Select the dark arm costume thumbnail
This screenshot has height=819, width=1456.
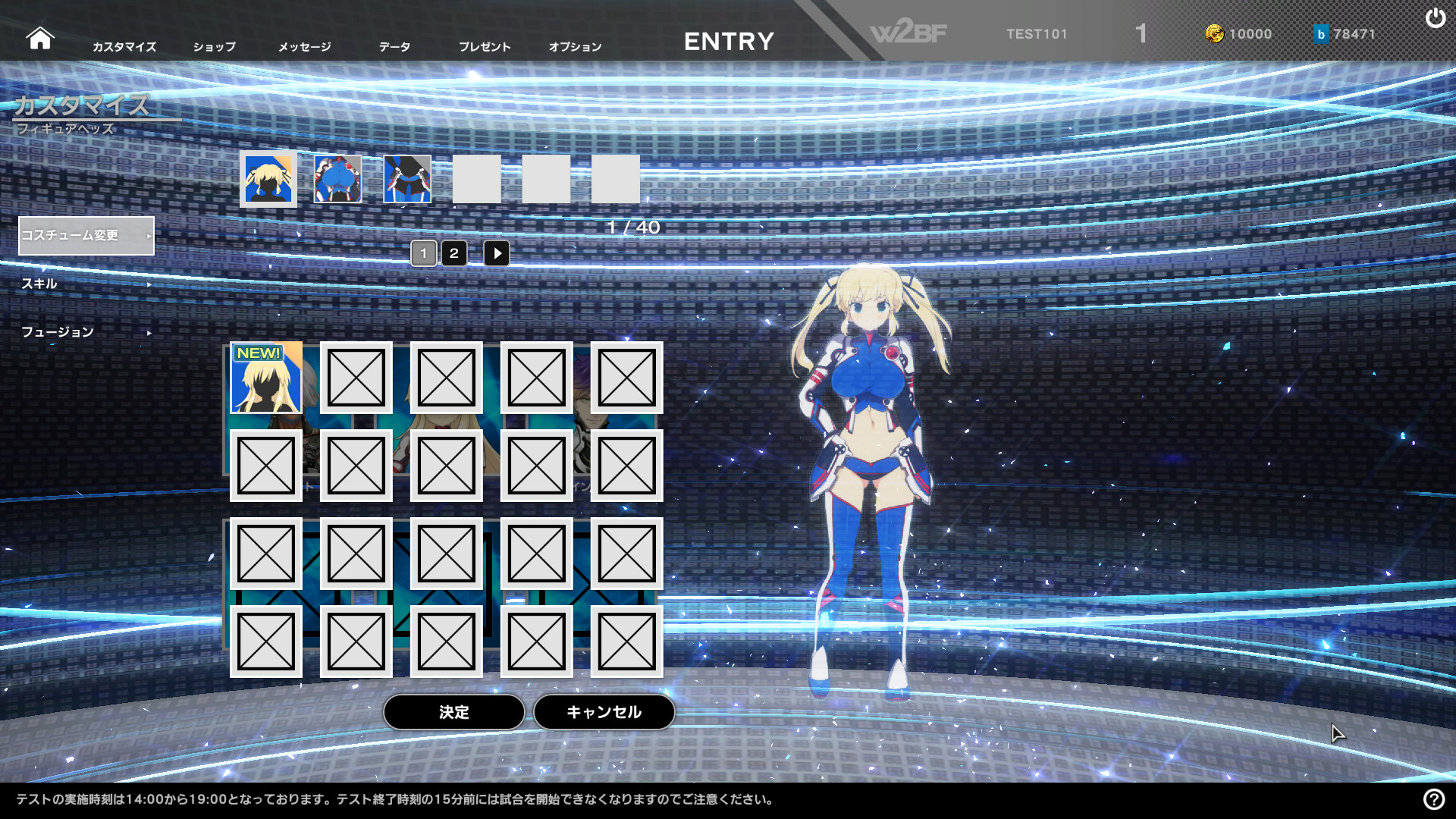(x=407, y=179)
